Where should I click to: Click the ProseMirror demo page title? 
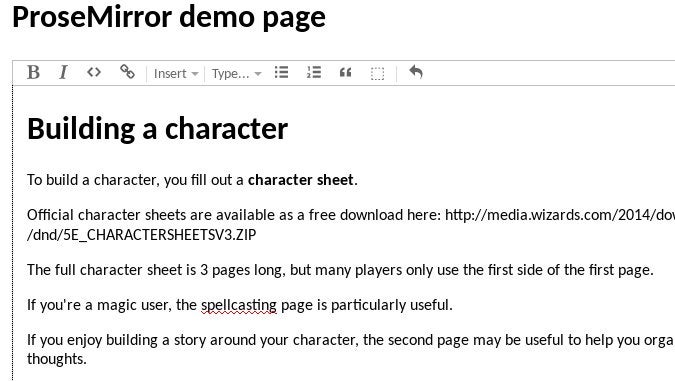tap(169, 17)
